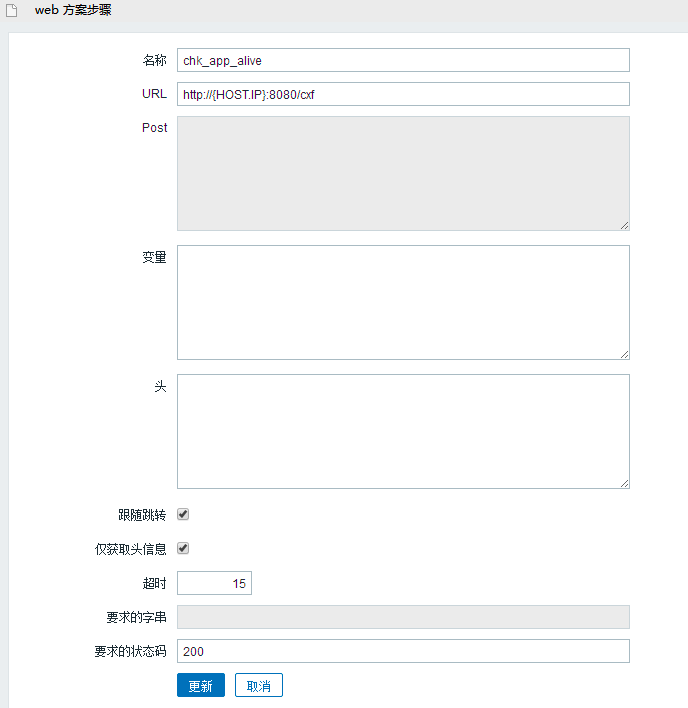
Task: Click inside the 变量 text area
Action: (403, 303)
